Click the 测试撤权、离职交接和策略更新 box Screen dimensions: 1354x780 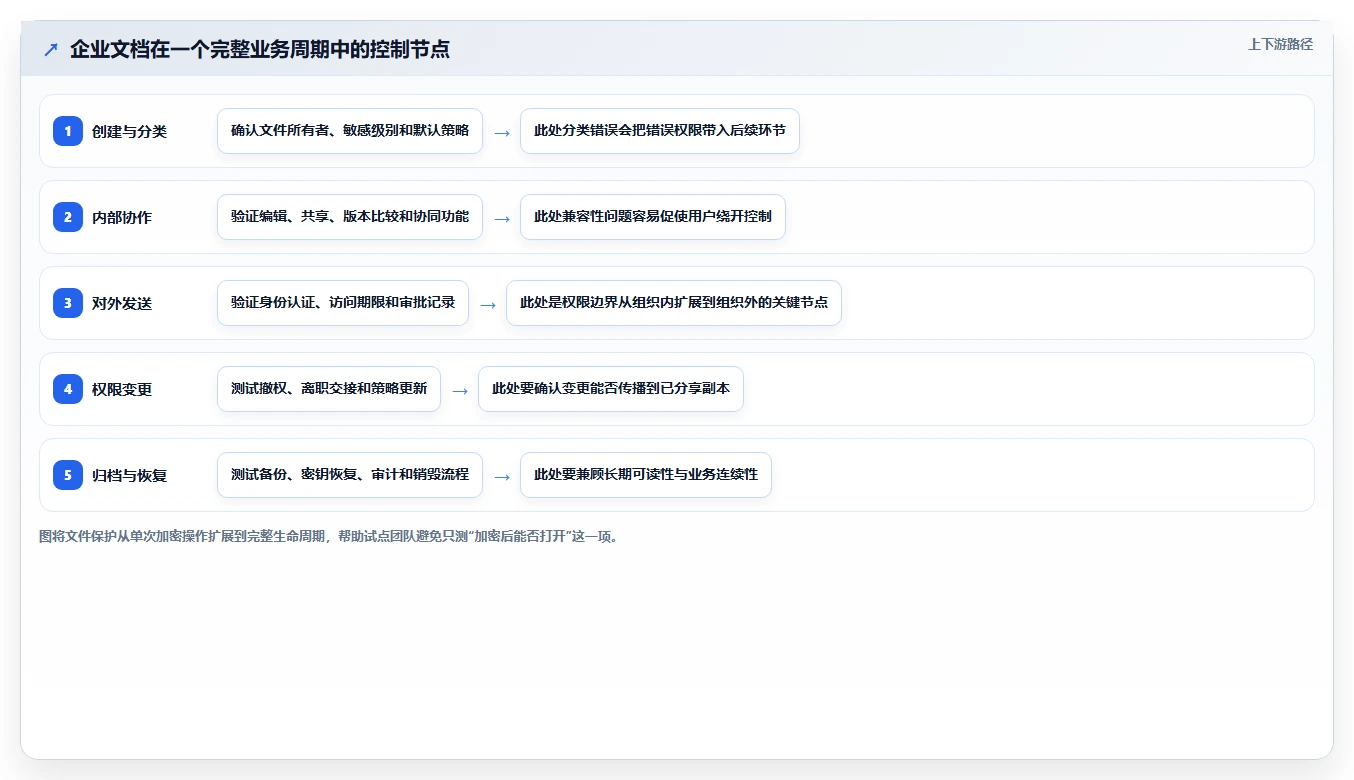pyautogui.click(x=329, y=389)
